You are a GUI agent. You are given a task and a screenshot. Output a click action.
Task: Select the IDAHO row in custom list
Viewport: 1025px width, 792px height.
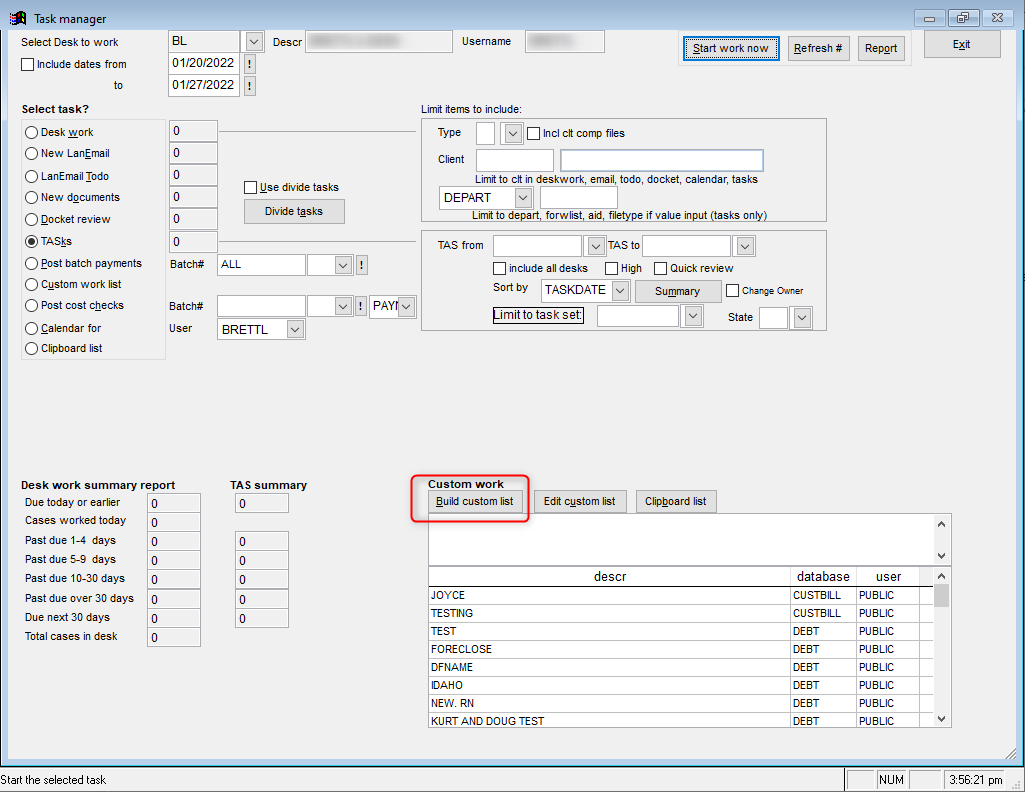(x=681, y=685)
